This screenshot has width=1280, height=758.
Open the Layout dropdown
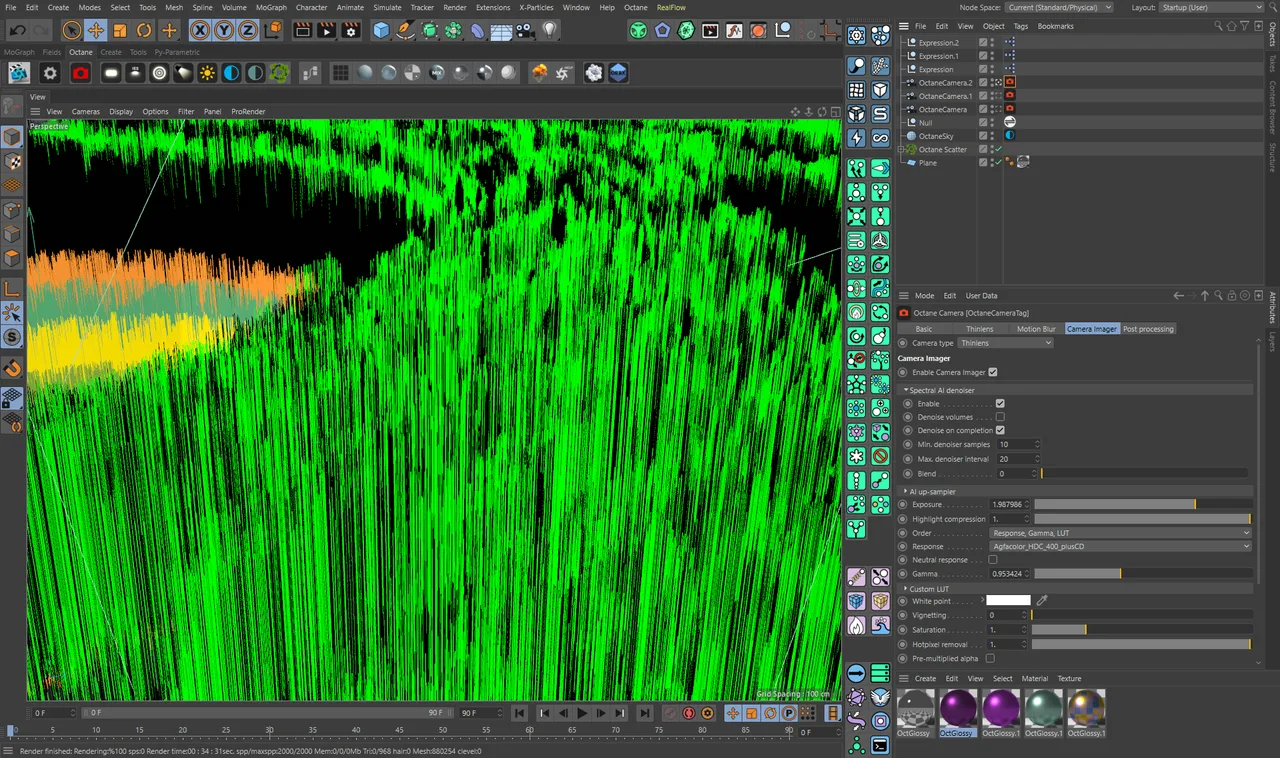(x=1211, y=7)
